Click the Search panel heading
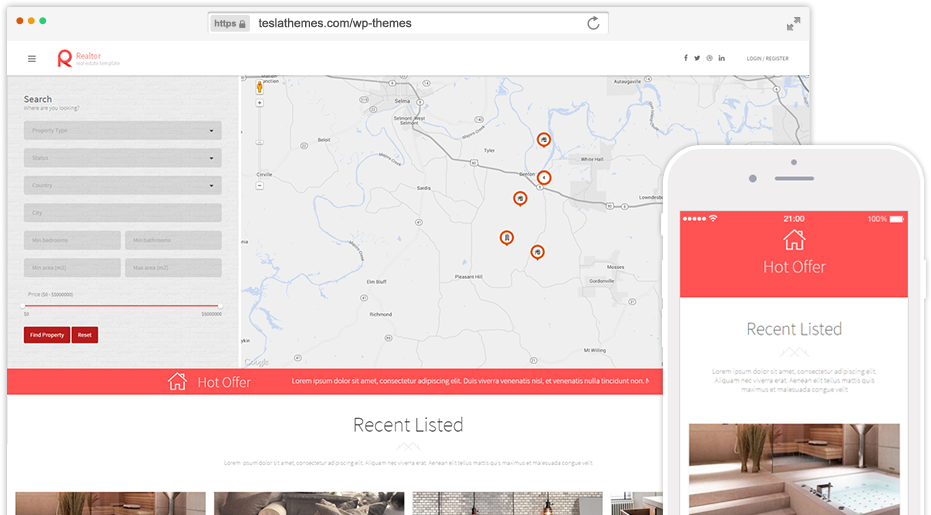 37,99
